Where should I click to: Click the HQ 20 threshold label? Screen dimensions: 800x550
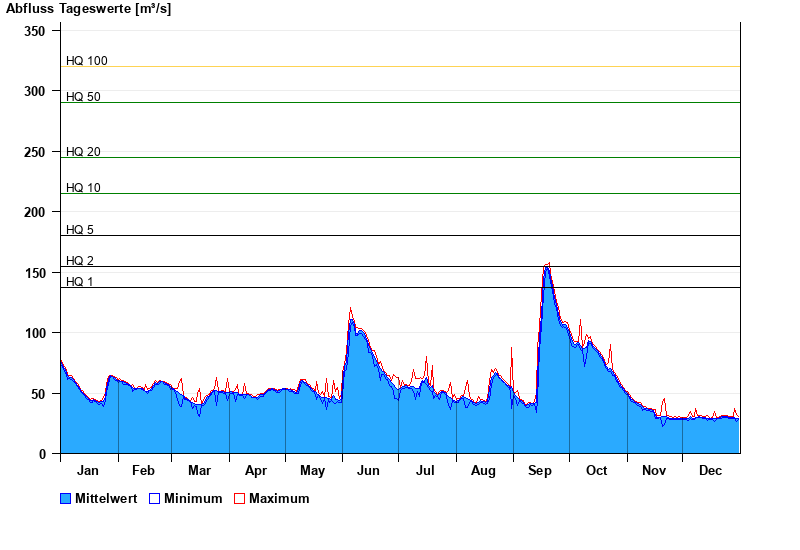coord(84,152)
